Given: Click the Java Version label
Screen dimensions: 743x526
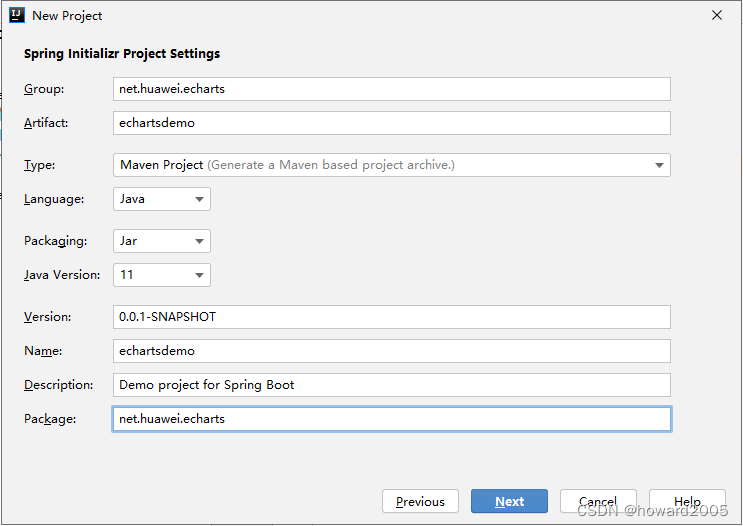Looking at the screenshot, I should click(62, 275).
